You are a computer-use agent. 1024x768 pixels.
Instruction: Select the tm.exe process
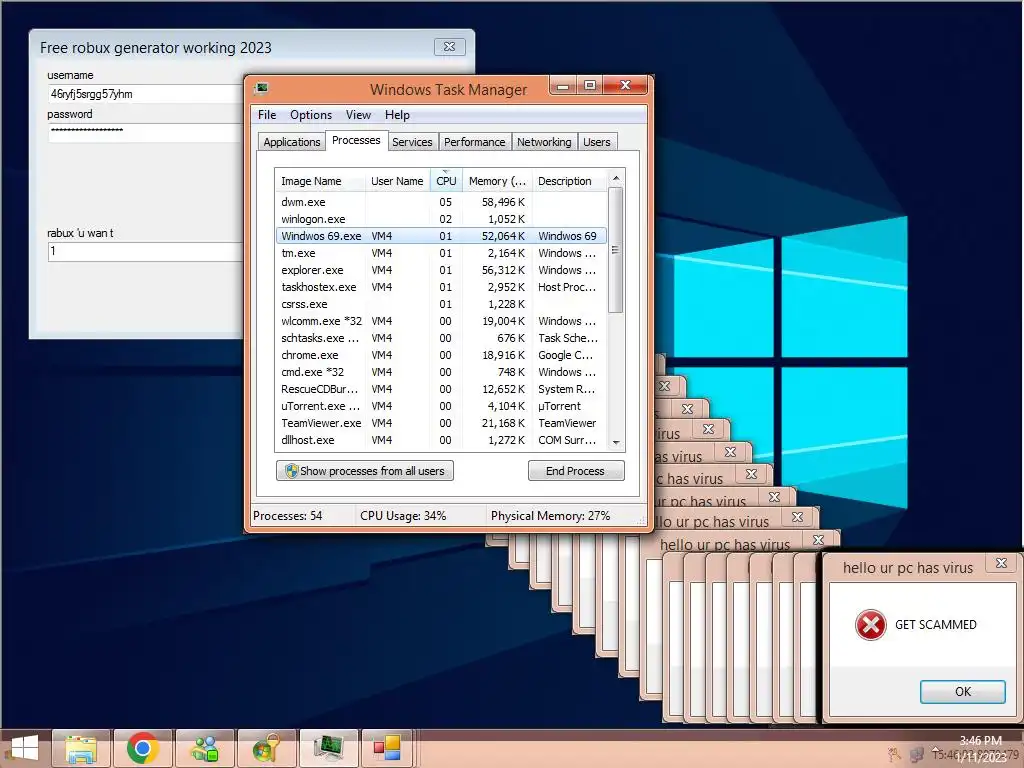441,253
